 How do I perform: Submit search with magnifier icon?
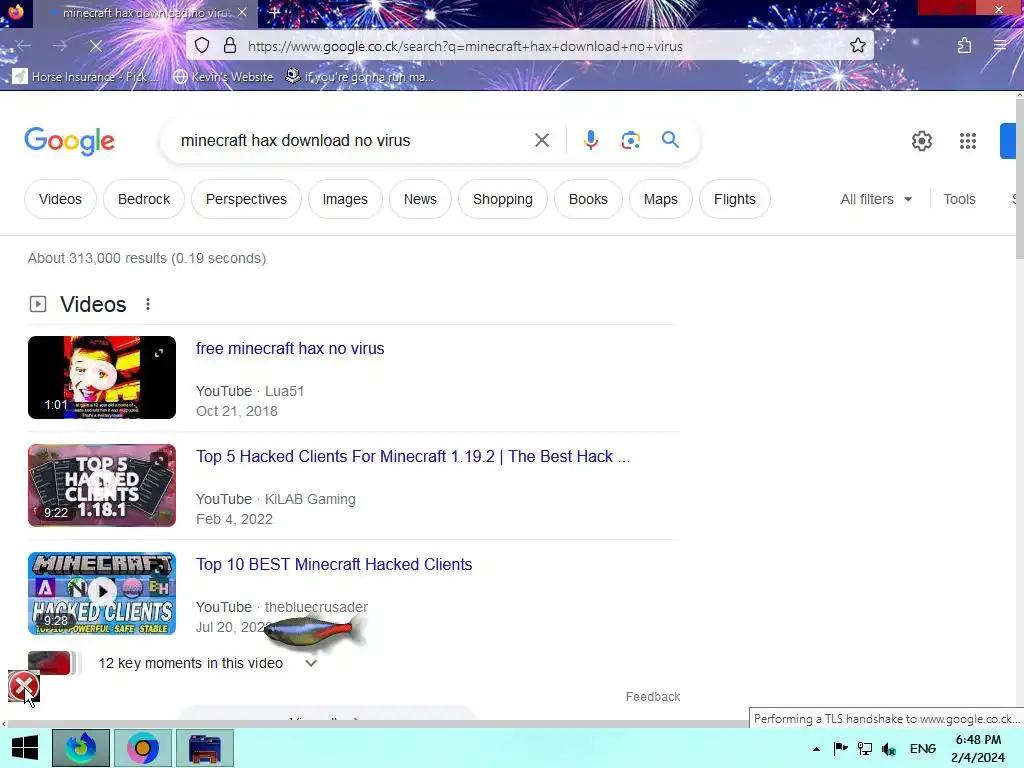click(x=670, y=140)
